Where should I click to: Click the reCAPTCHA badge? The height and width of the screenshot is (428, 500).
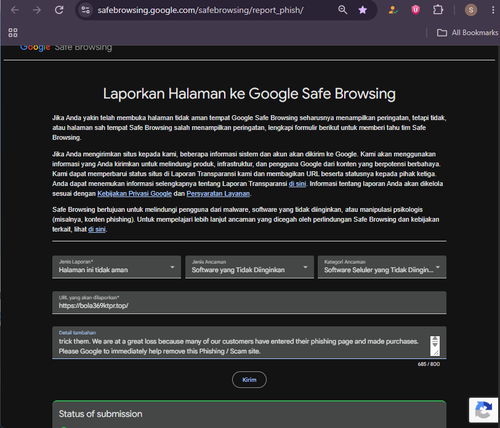point(483,410)
